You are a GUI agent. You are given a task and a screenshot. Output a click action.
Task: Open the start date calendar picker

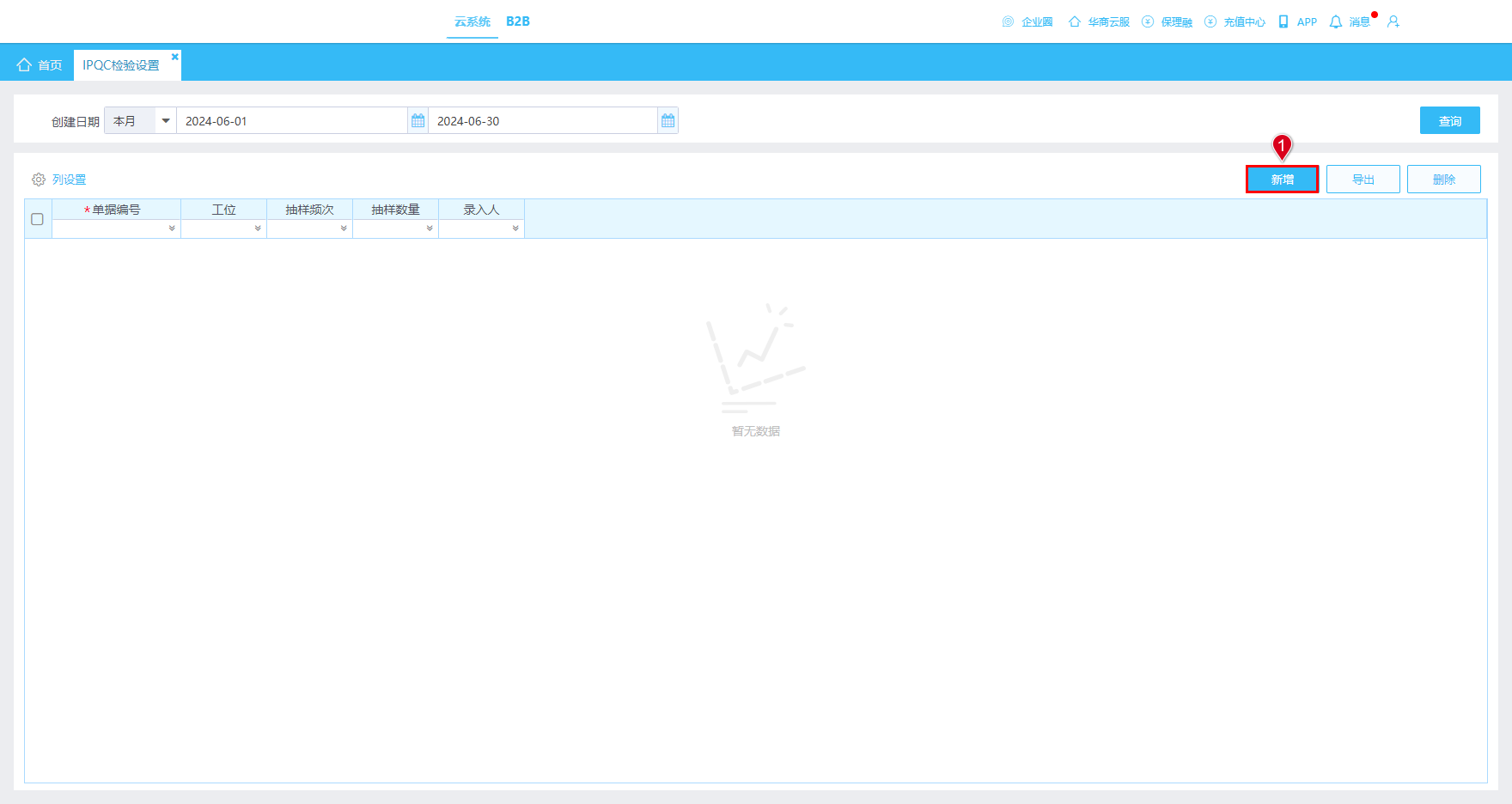tap(418, 121)
